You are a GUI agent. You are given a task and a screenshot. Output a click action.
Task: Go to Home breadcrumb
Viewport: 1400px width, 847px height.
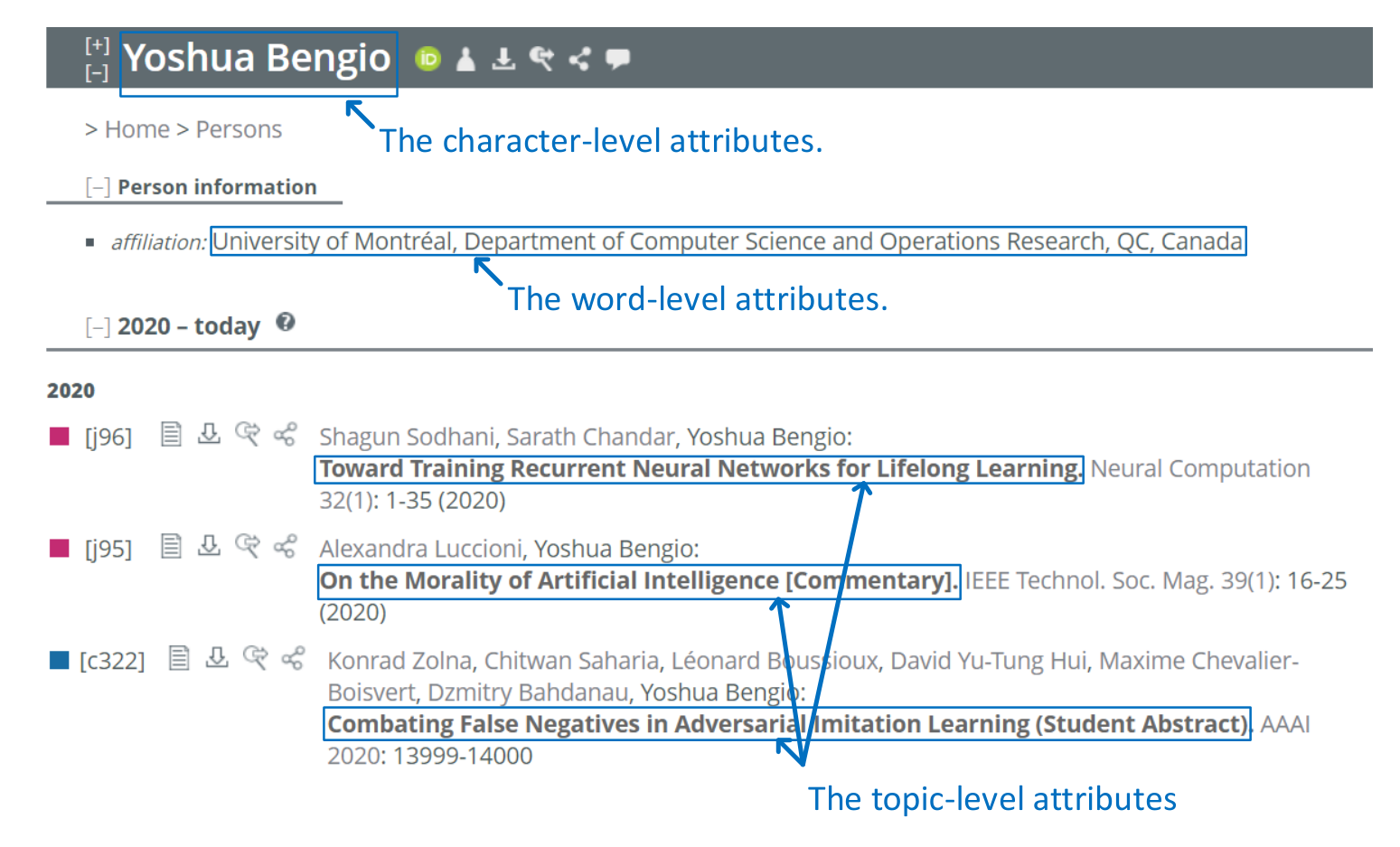137,130
